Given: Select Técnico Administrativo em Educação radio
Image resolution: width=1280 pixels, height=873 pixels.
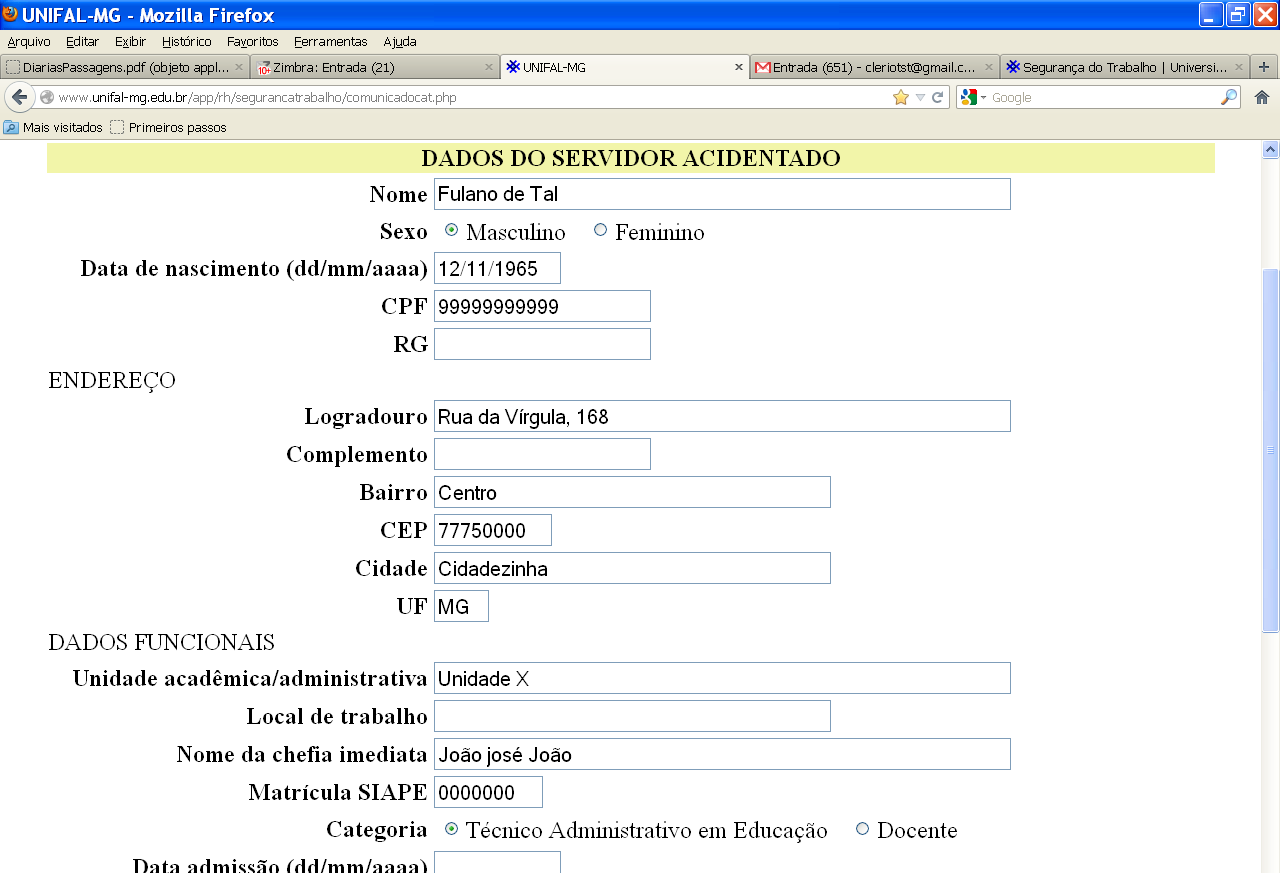Looking at the screenshot, I should point(451,828).
